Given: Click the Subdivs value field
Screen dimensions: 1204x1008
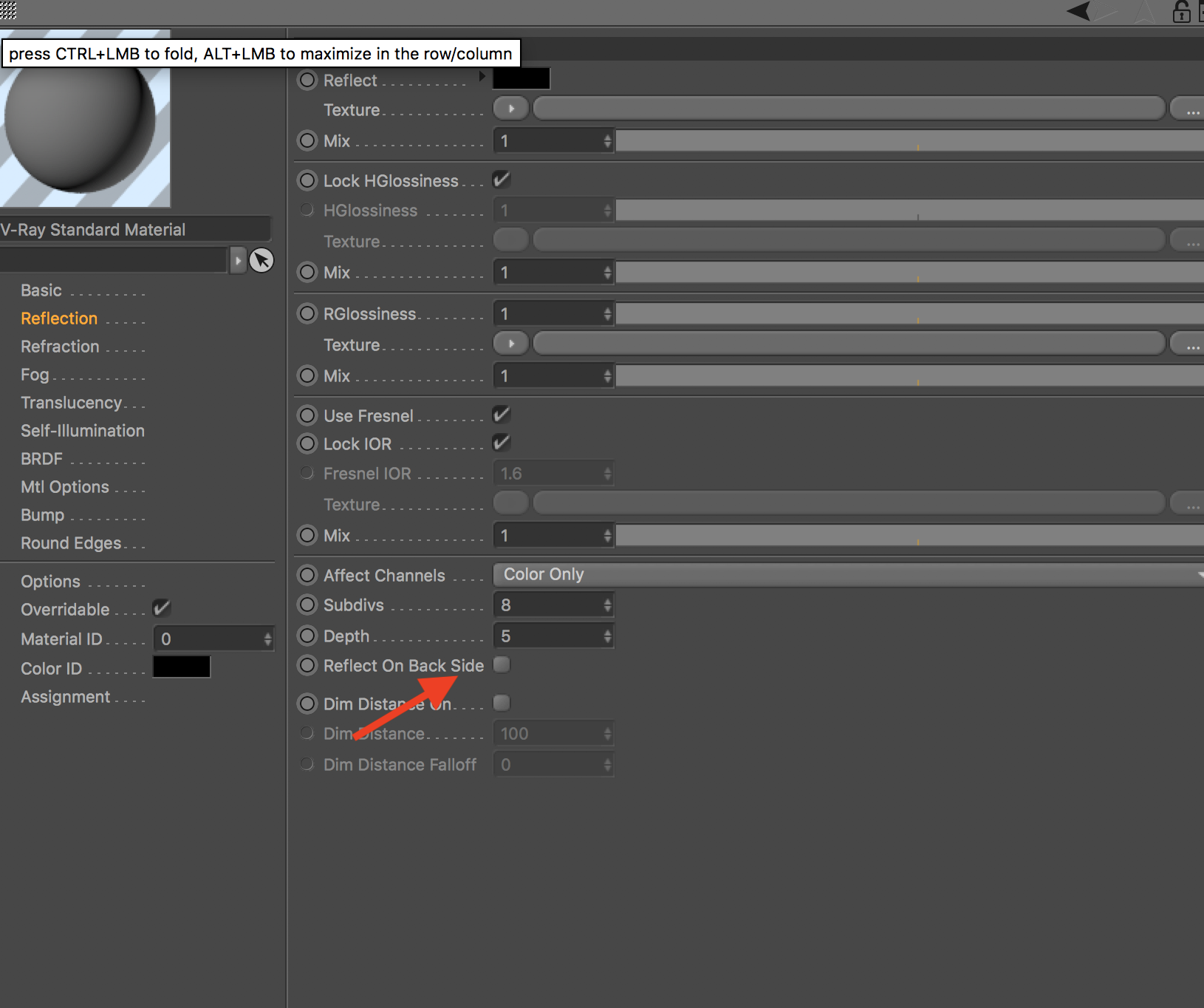Looking at the screenshot, I should pyautogui.click(x=553, y=605).
